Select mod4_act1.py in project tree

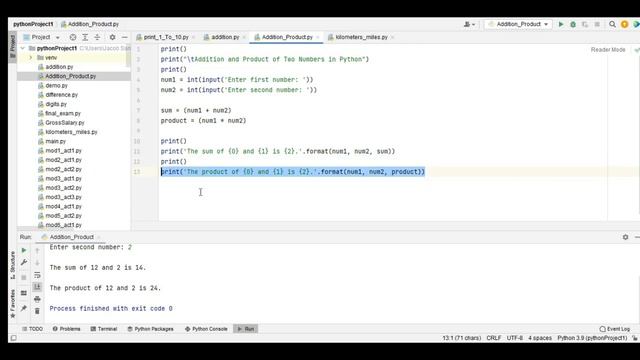click(x=63, y=207)
